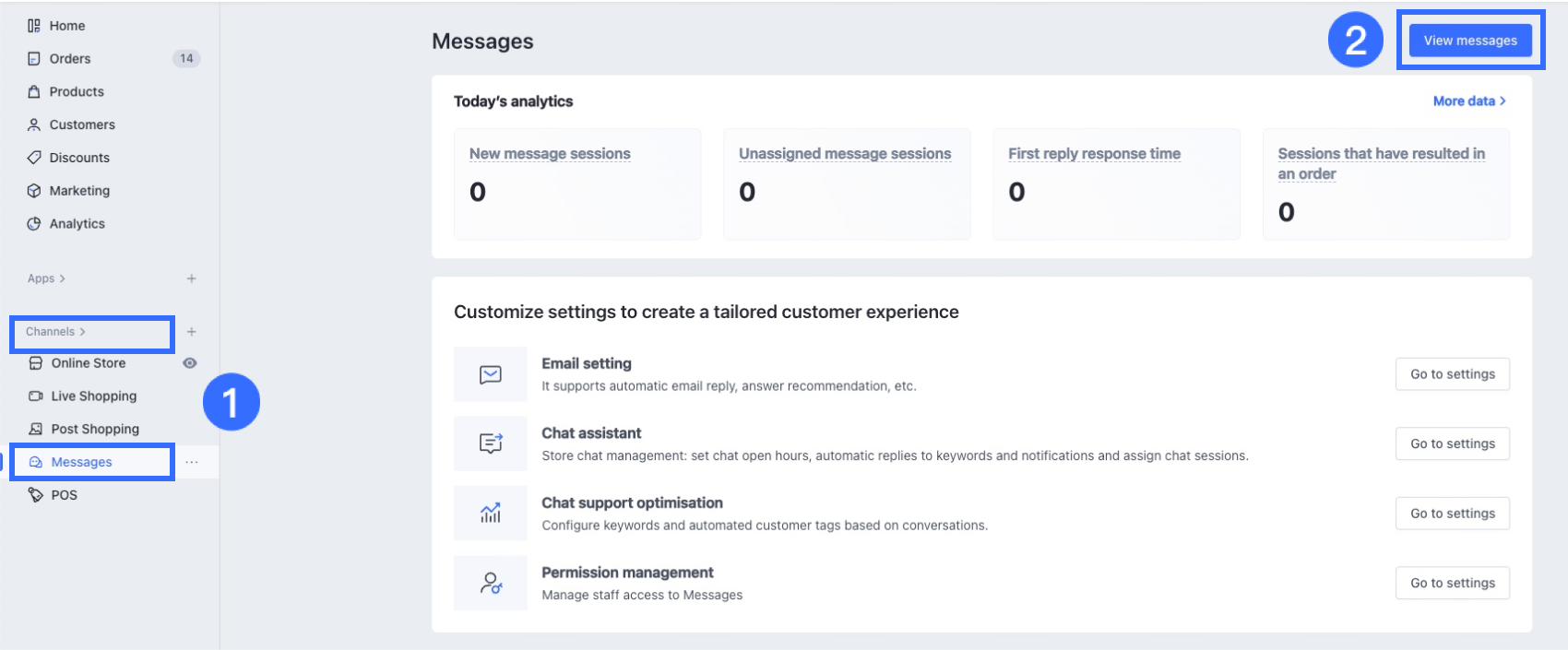The width and height of the screenshot is (1568, 650).
Task: Click the Chat assistant icon
Action: [490, 443]
